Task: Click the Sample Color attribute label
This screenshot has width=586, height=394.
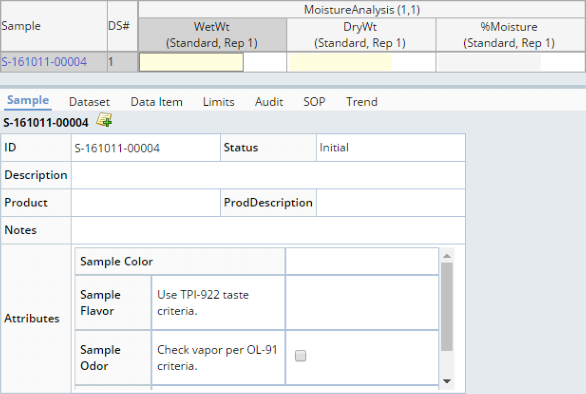Action: pos(117,261)
